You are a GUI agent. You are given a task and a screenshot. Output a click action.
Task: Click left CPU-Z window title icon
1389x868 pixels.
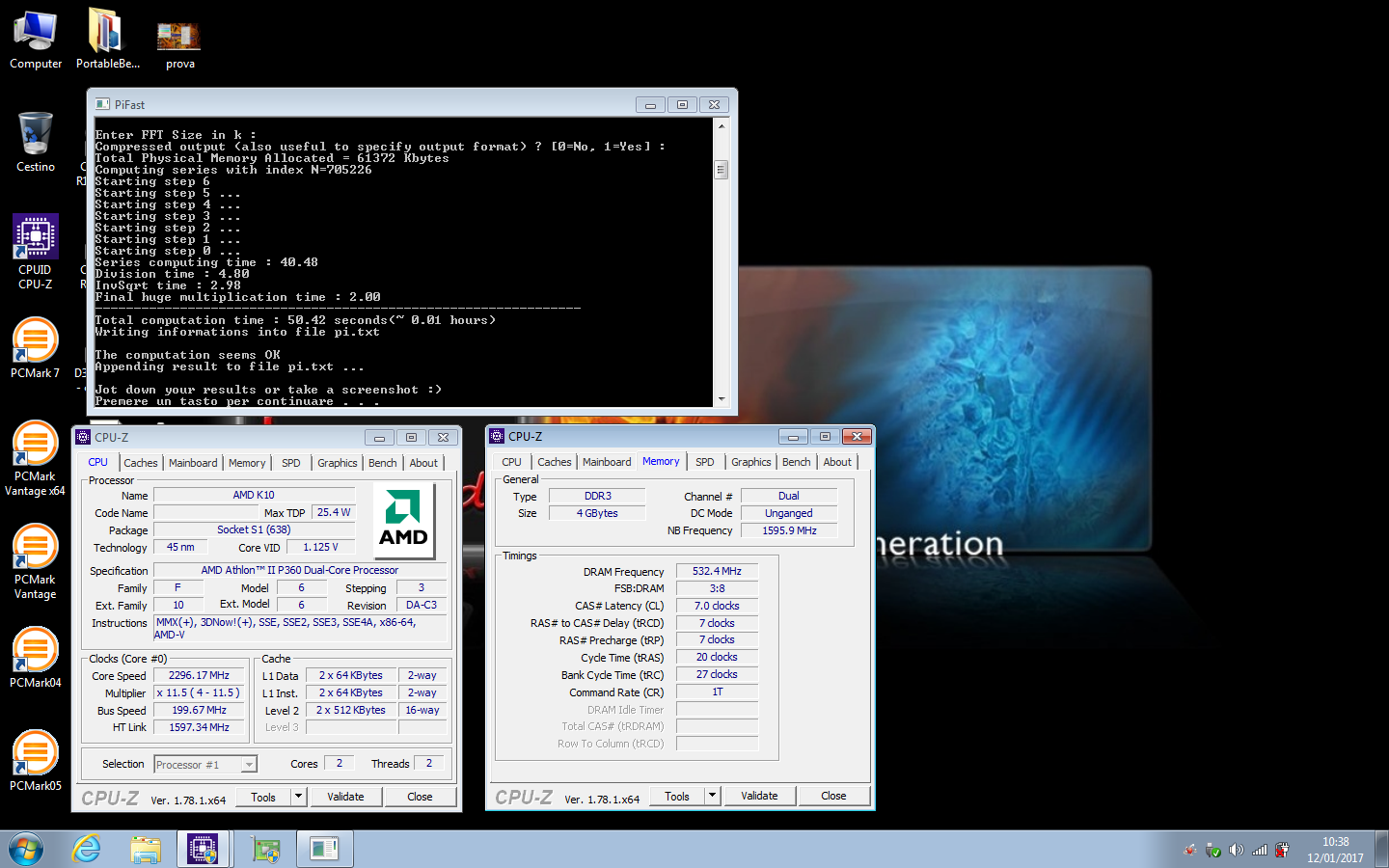pos(83,437)
